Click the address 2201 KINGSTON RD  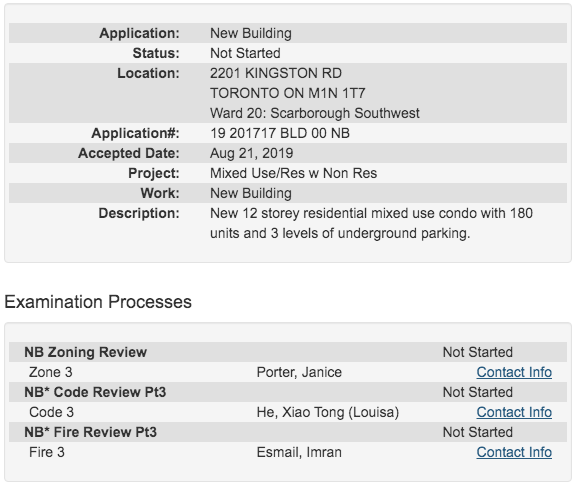coord(276,73)
